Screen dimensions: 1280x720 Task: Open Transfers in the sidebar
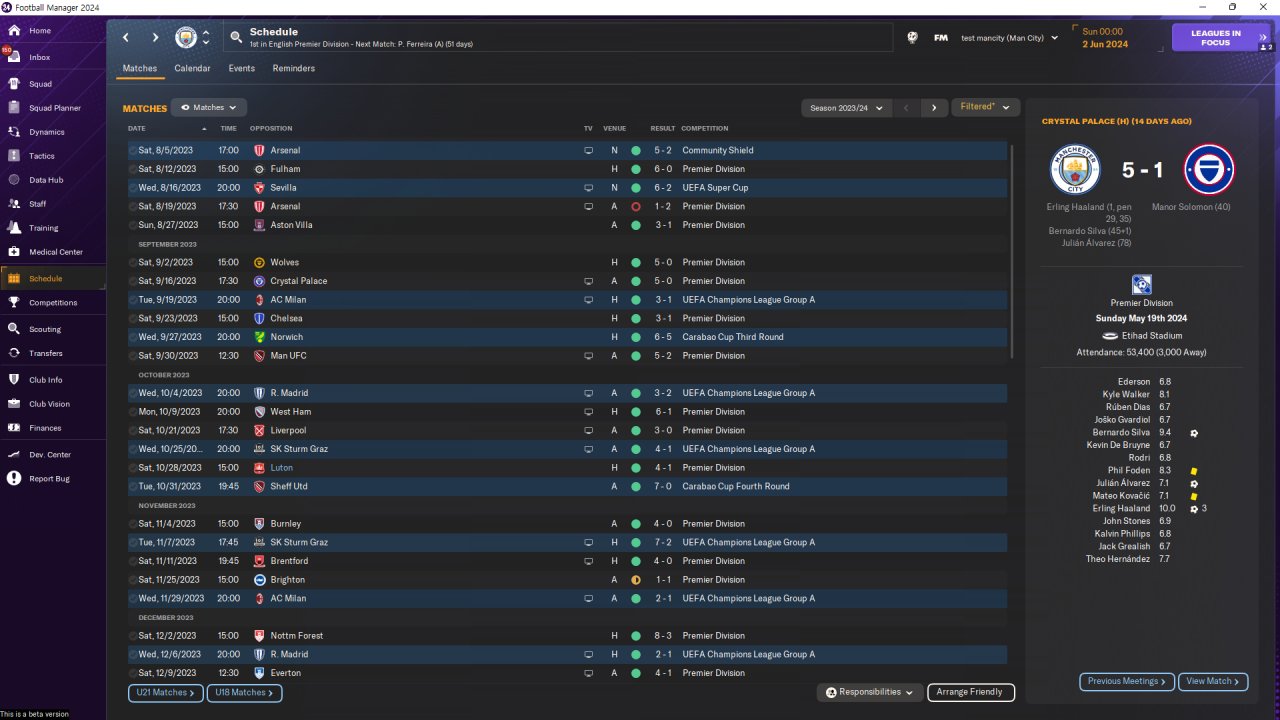[45, 353]
